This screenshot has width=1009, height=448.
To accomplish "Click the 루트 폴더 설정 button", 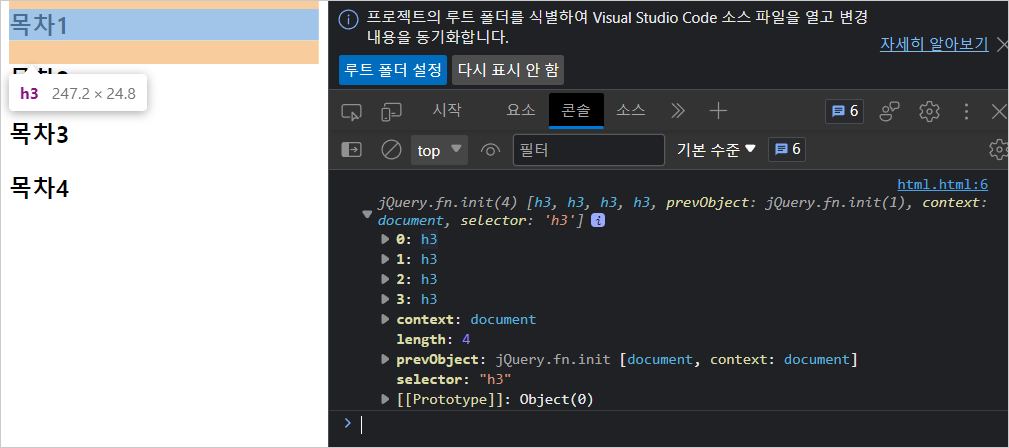I will [393, 70].
